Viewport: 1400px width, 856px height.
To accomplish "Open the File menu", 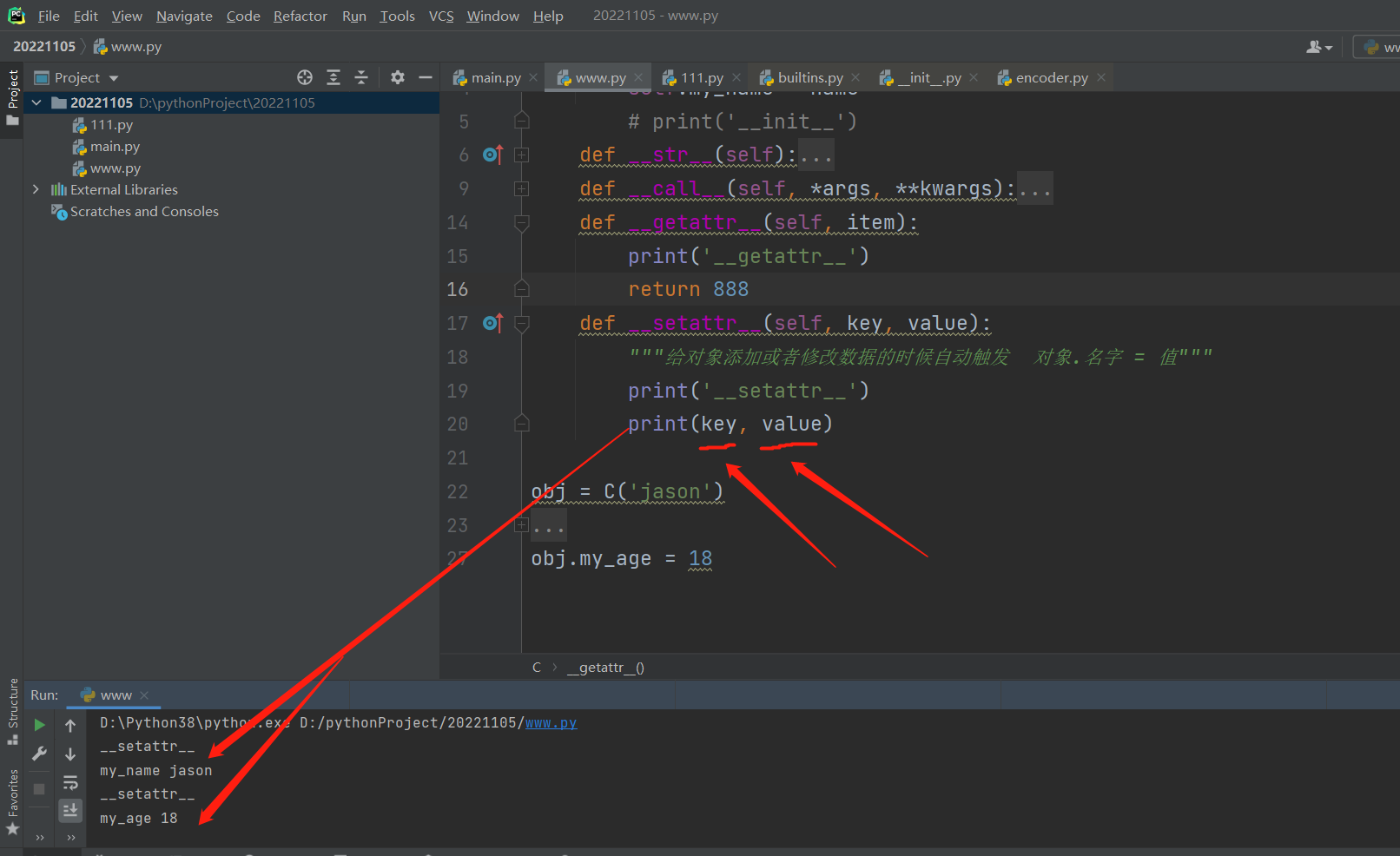I will pyautogui.click(x=49, y=16).
